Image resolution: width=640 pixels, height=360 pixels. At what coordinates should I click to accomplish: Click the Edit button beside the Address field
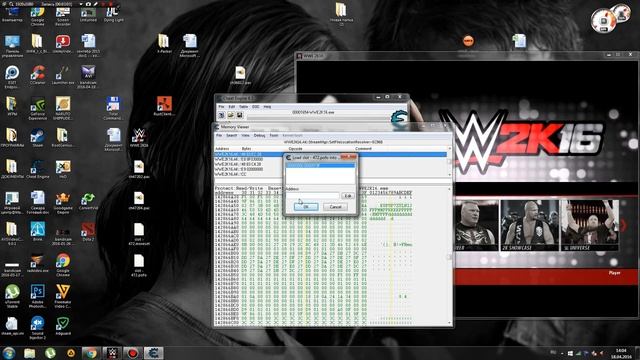[x=348, y=196]
